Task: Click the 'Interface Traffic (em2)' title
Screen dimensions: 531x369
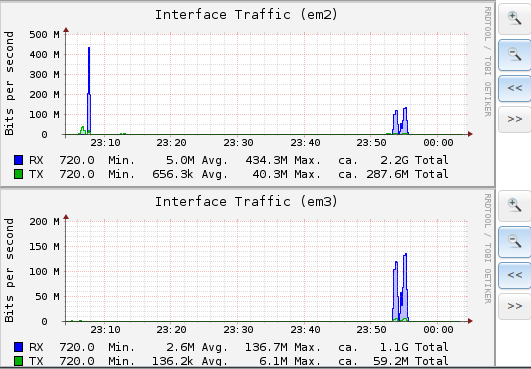Action: pos(247,15)
